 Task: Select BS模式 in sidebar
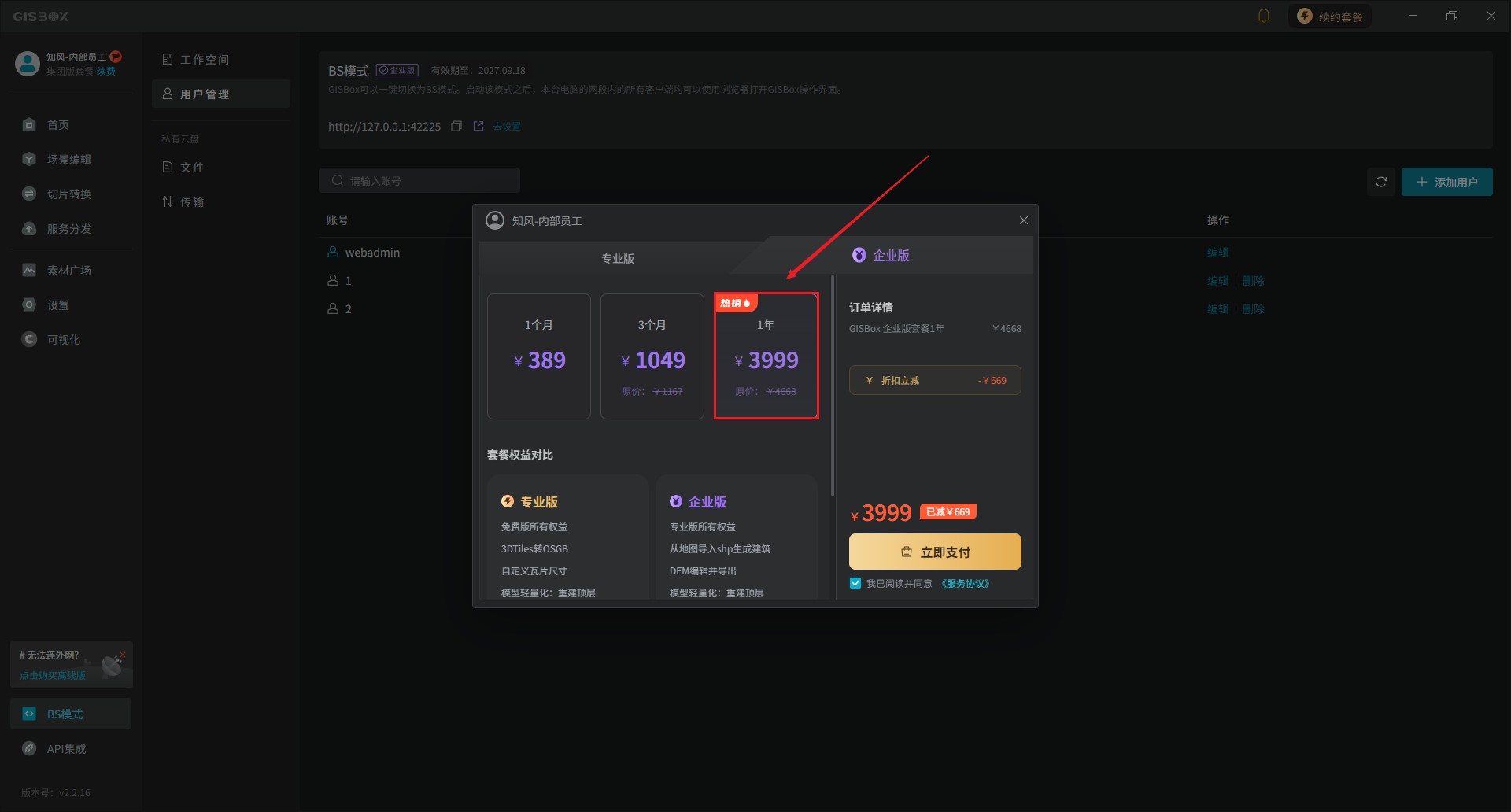[x=72, y=714]
